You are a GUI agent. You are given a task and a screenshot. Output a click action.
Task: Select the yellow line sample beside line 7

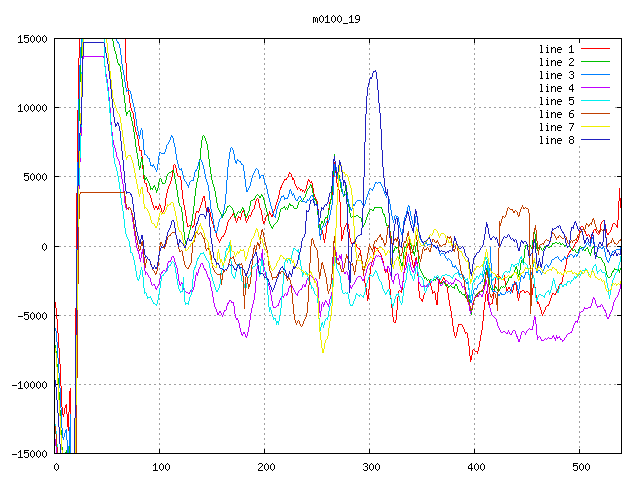[596, 127]
